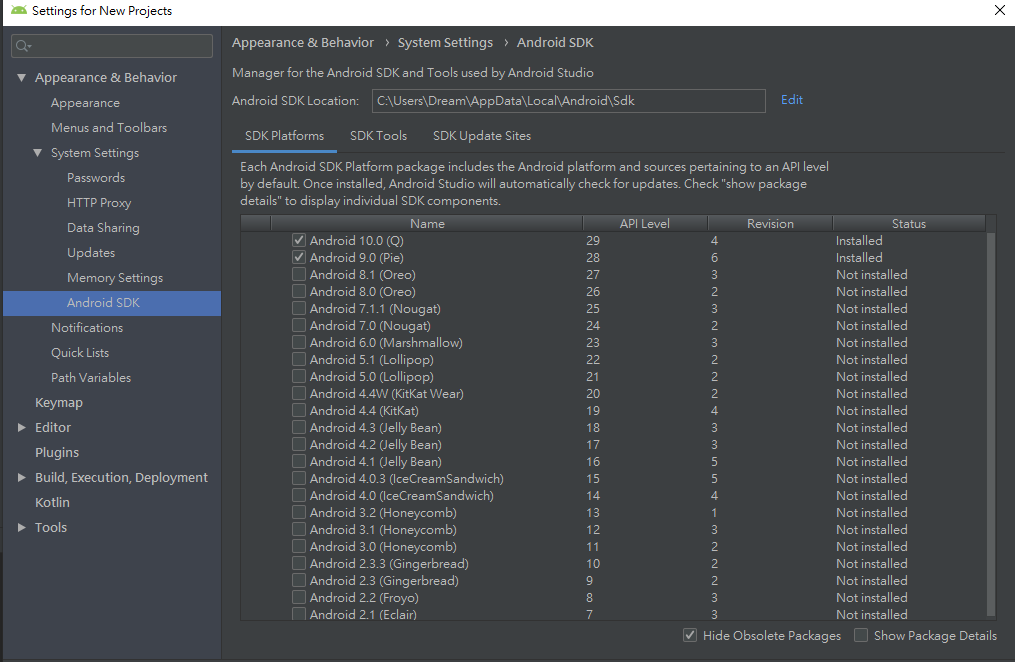Collapse the Appearance & Behavior section
Screen dimensions: 1015x662
pyautogui.click(x=22, y=77)
